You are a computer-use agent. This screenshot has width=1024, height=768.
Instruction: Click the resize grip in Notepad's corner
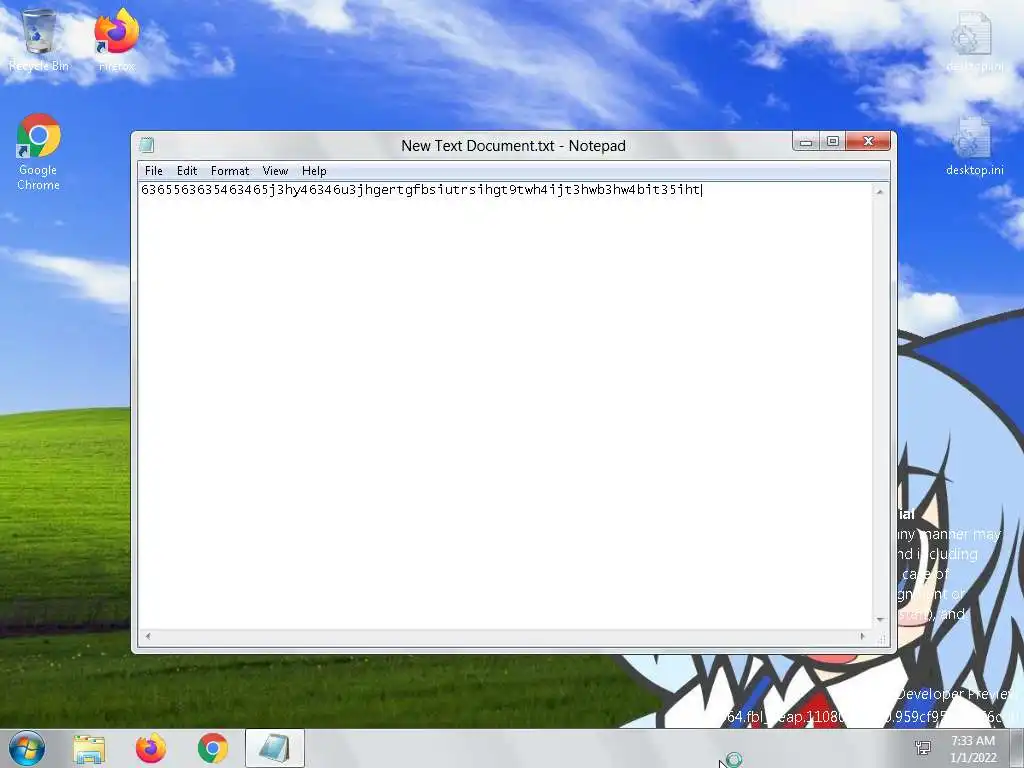coord(881,641)
